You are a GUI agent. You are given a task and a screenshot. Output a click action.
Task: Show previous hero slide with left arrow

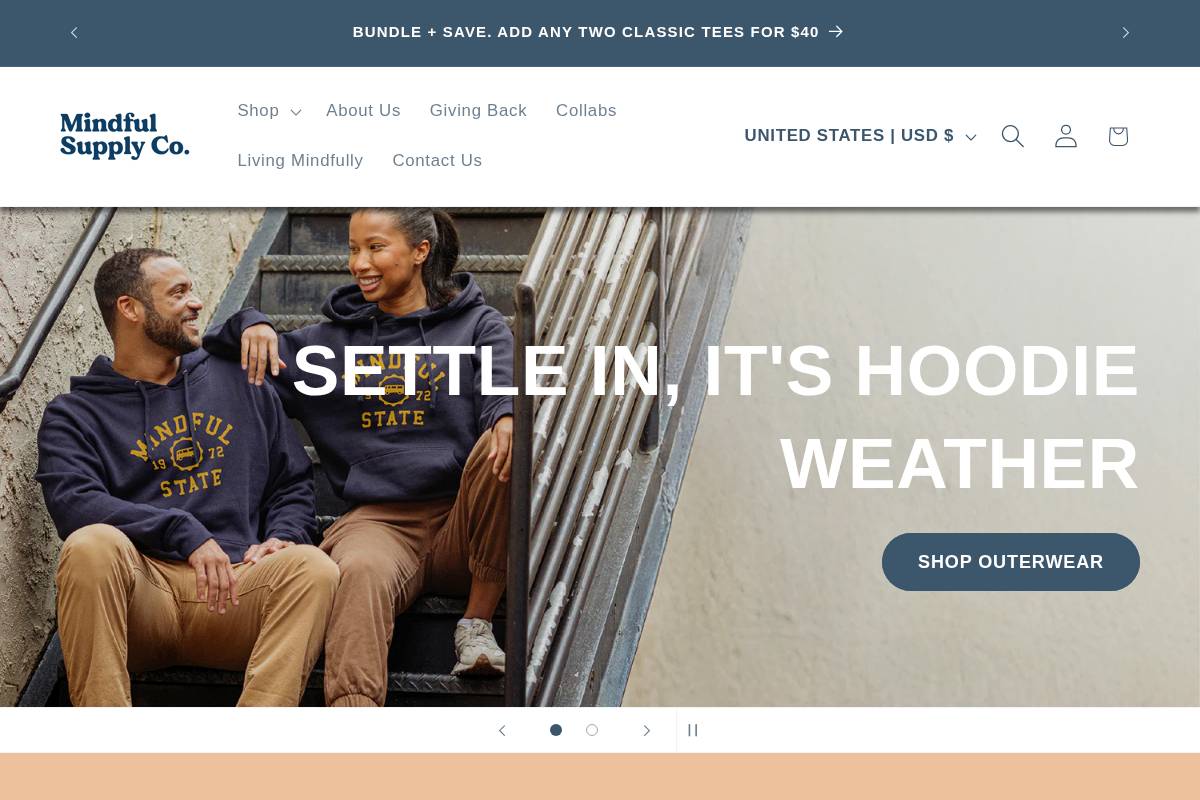coord(502,731)
